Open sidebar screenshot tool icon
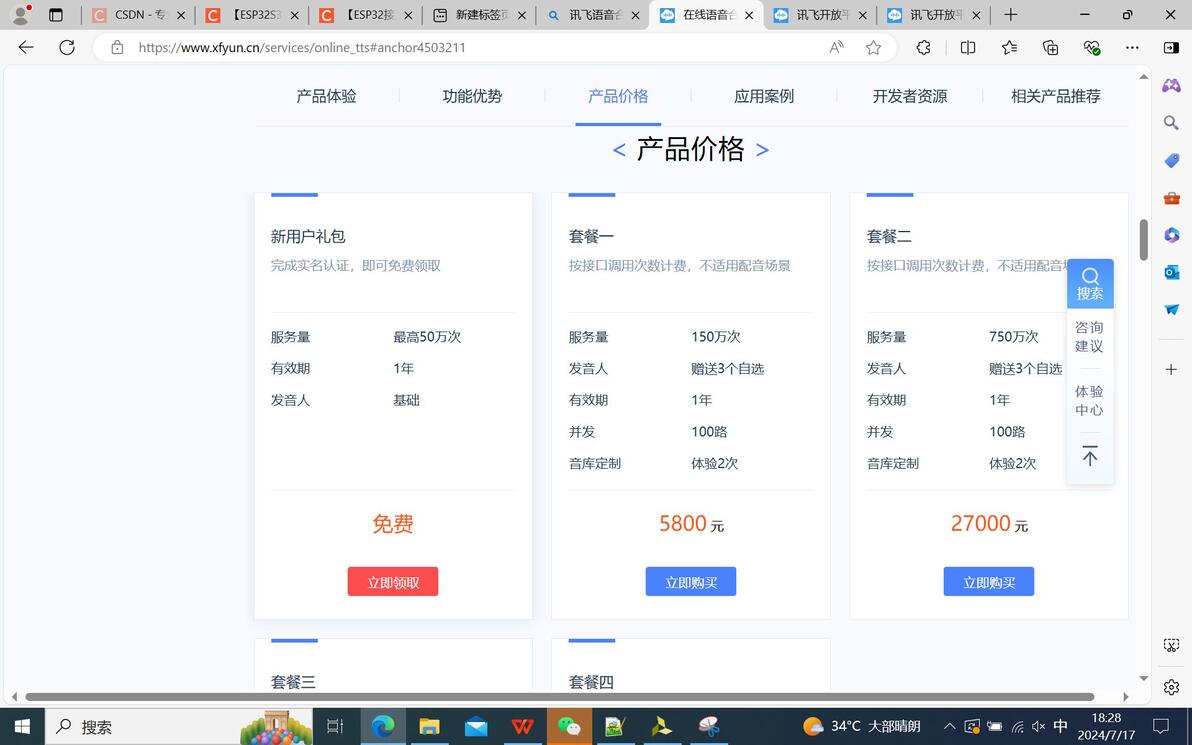1192x745 pixels. point(1171,645)
